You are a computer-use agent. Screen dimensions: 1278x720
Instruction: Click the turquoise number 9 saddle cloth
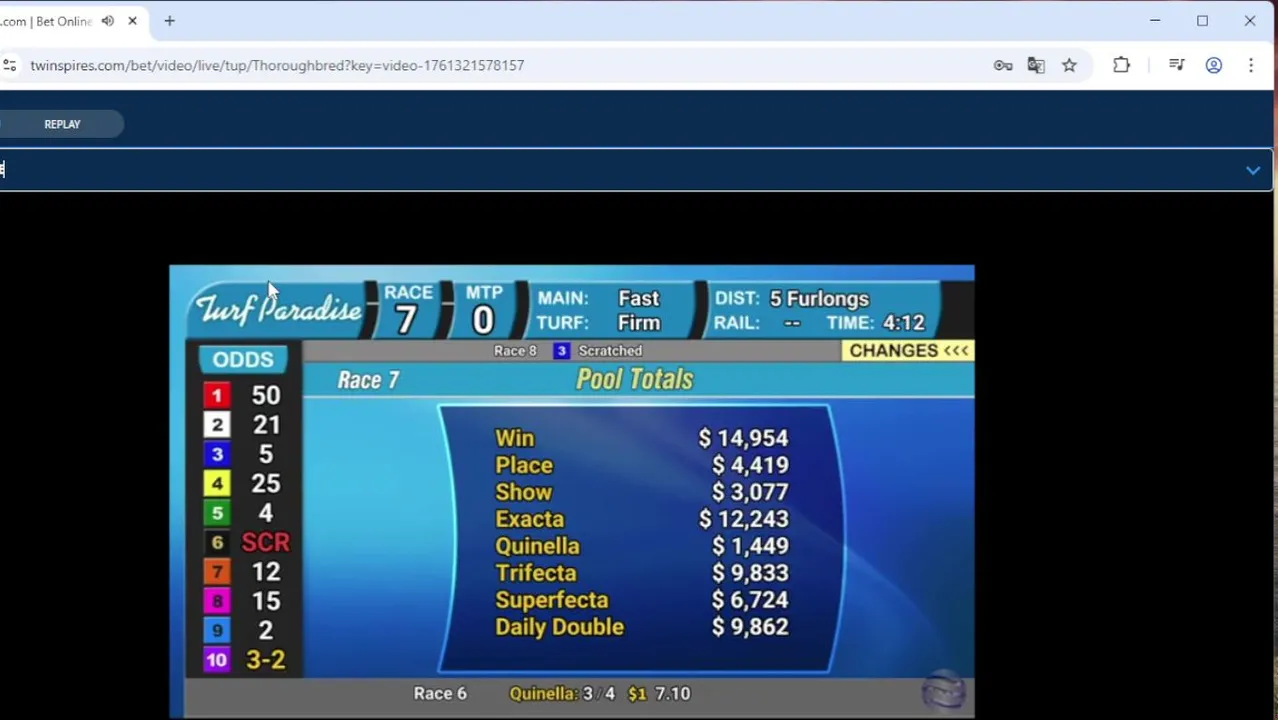[x=217, y=630]
